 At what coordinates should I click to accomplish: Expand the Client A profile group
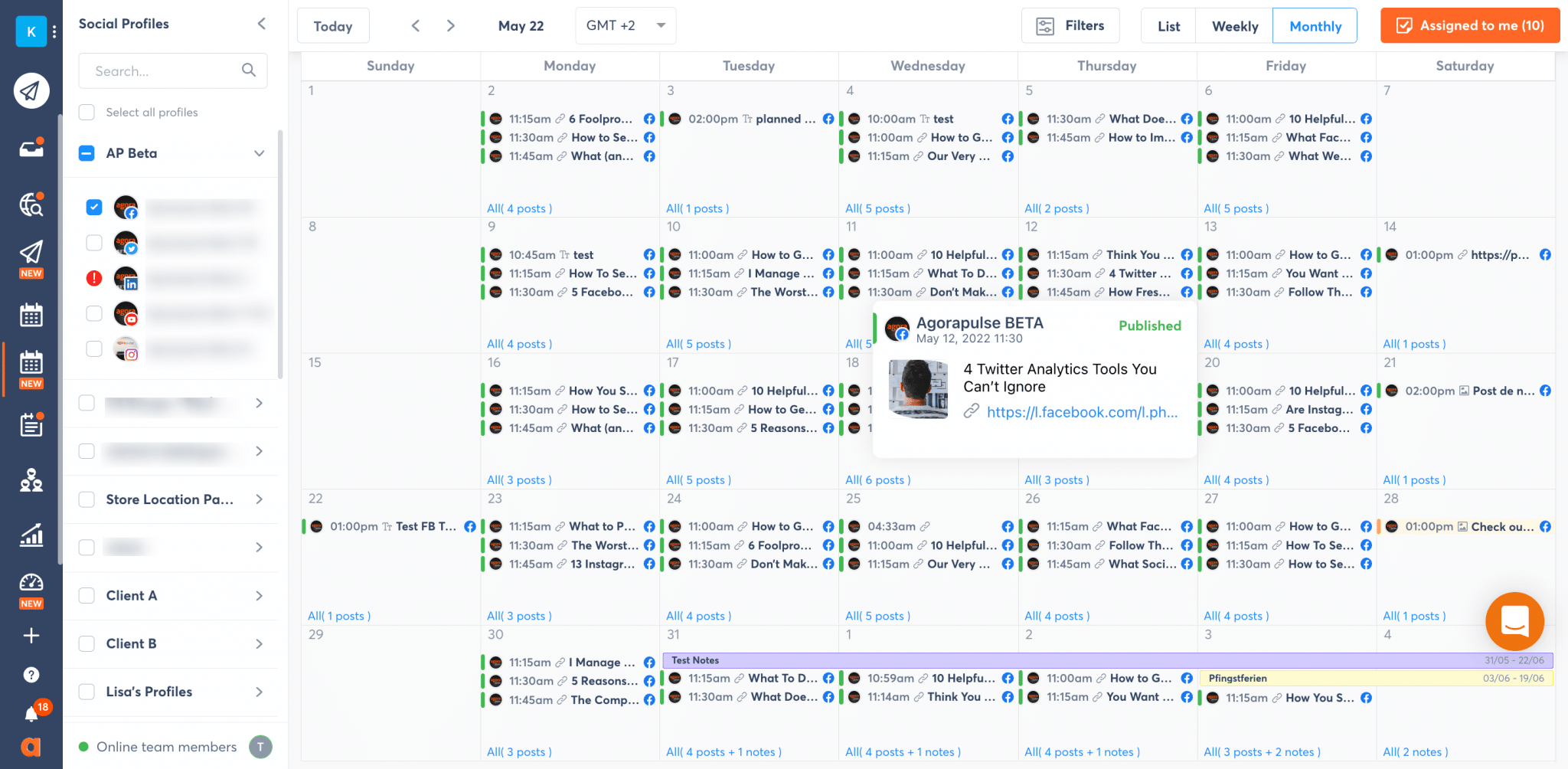tap(259, 596)
